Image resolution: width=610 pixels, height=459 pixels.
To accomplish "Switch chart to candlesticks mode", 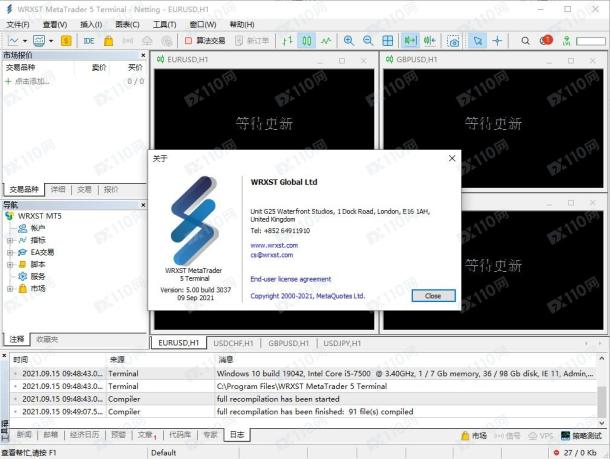I will pos(307,40).
